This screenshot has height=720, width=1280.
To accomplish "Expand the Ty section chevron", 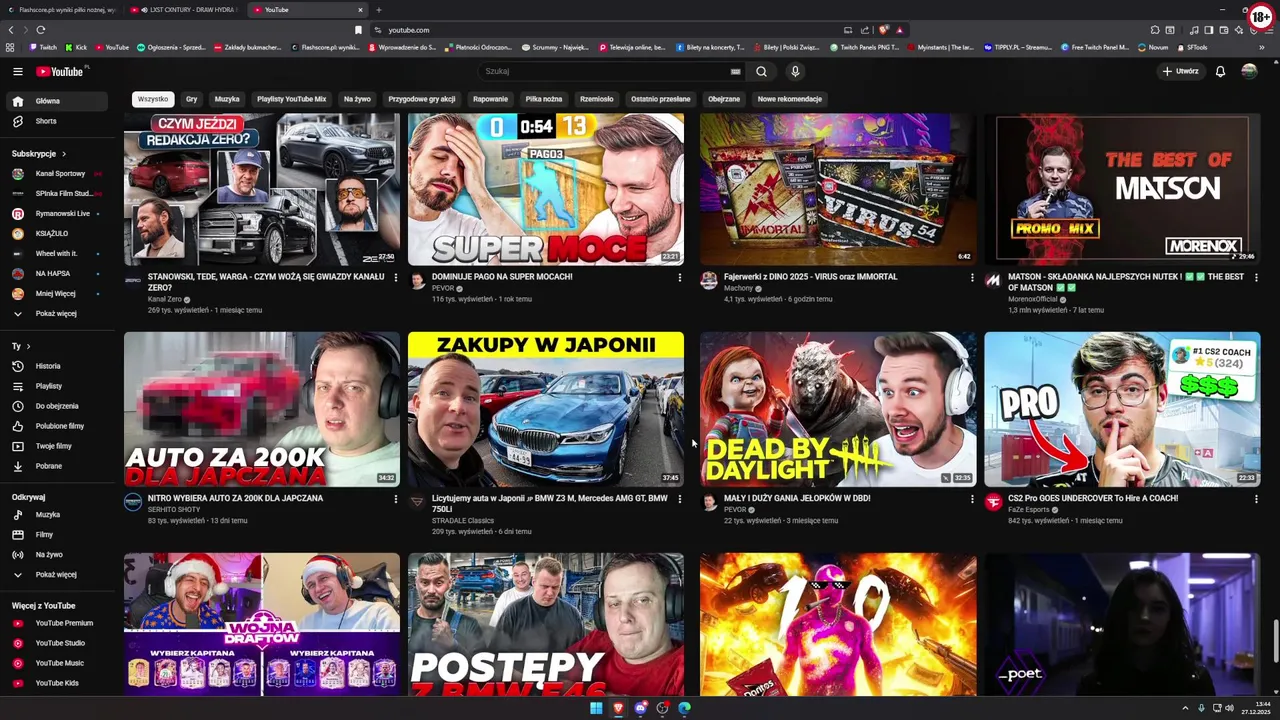I will tap(27, 346).
